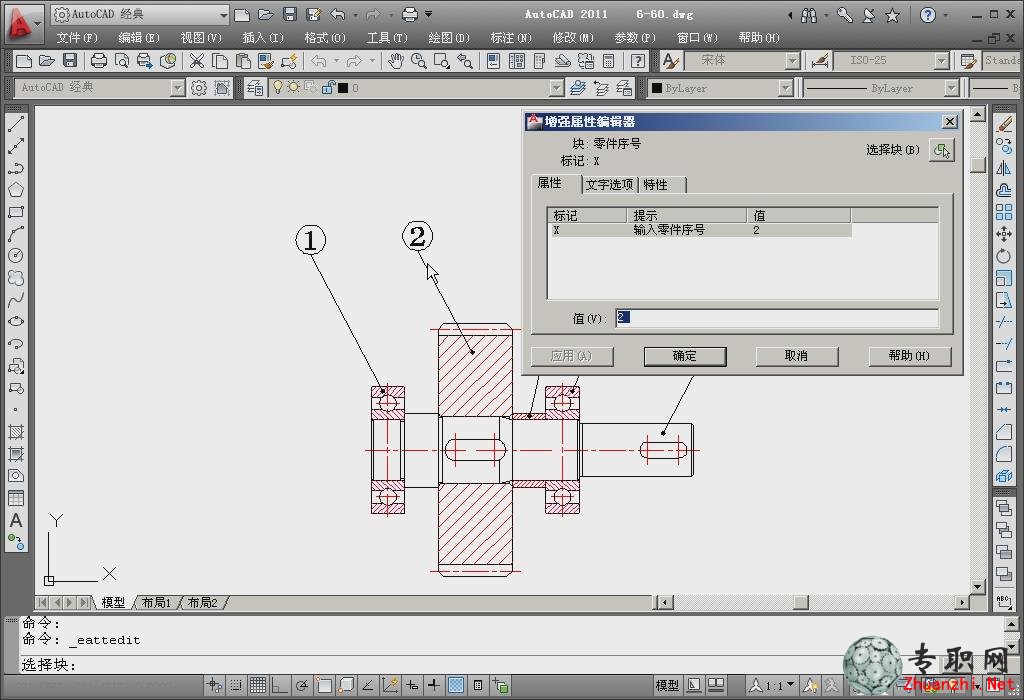Switch to the 布局1 layout tab
The width and height of the screenshot is (1024, 700).
[x=156, y=602]
